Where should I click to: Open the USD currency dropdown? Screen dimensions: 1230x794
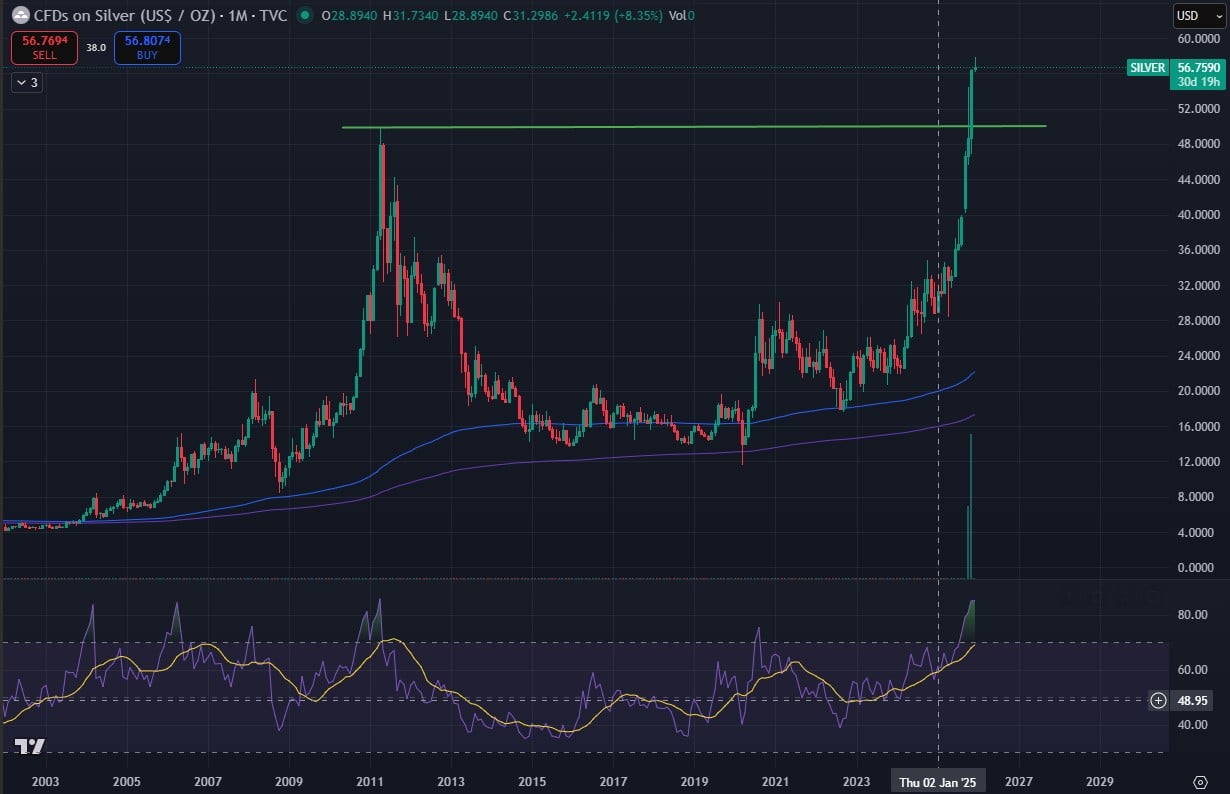1196,16
